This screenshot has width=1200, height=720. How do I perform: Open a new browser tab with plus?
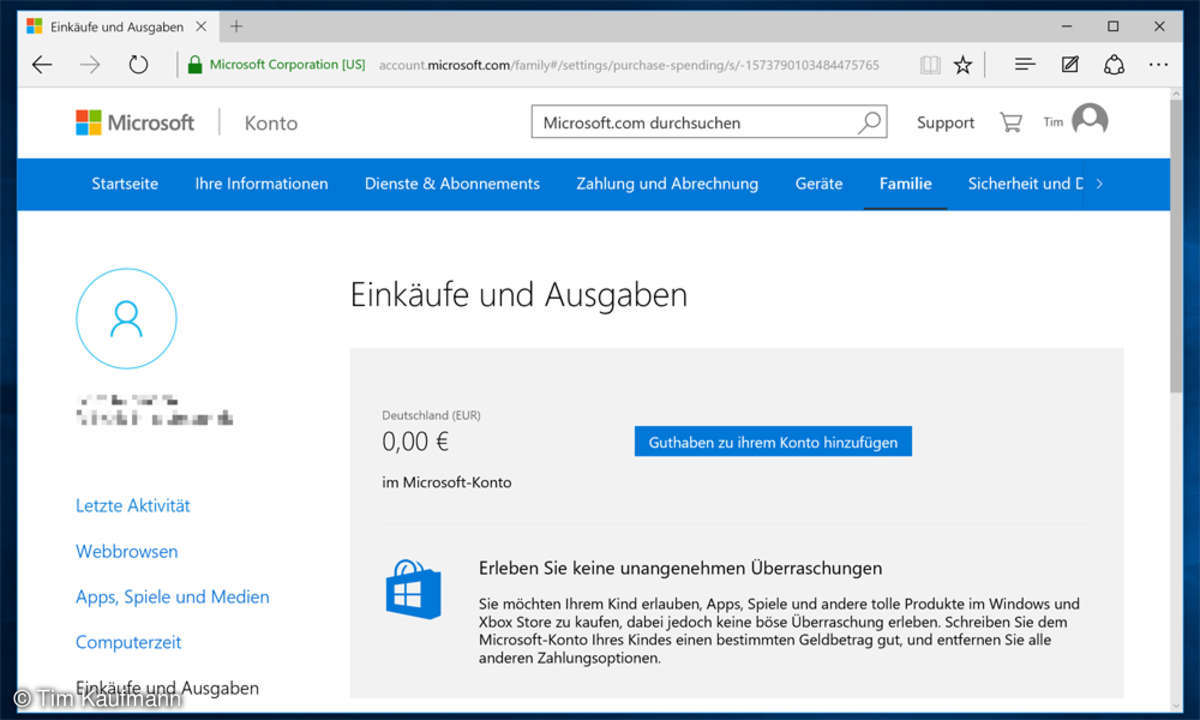coord(236,26)
